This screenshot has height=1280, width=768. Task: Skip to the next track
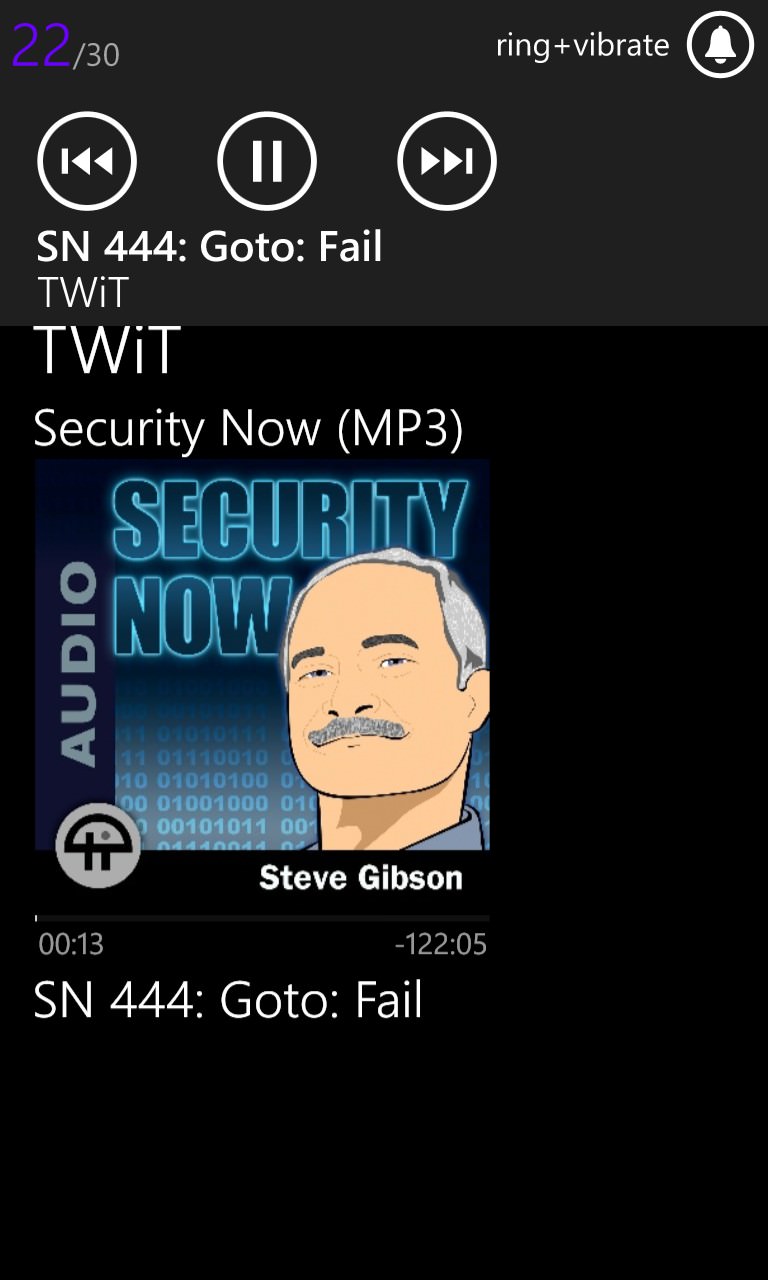(x=447, y=161)
